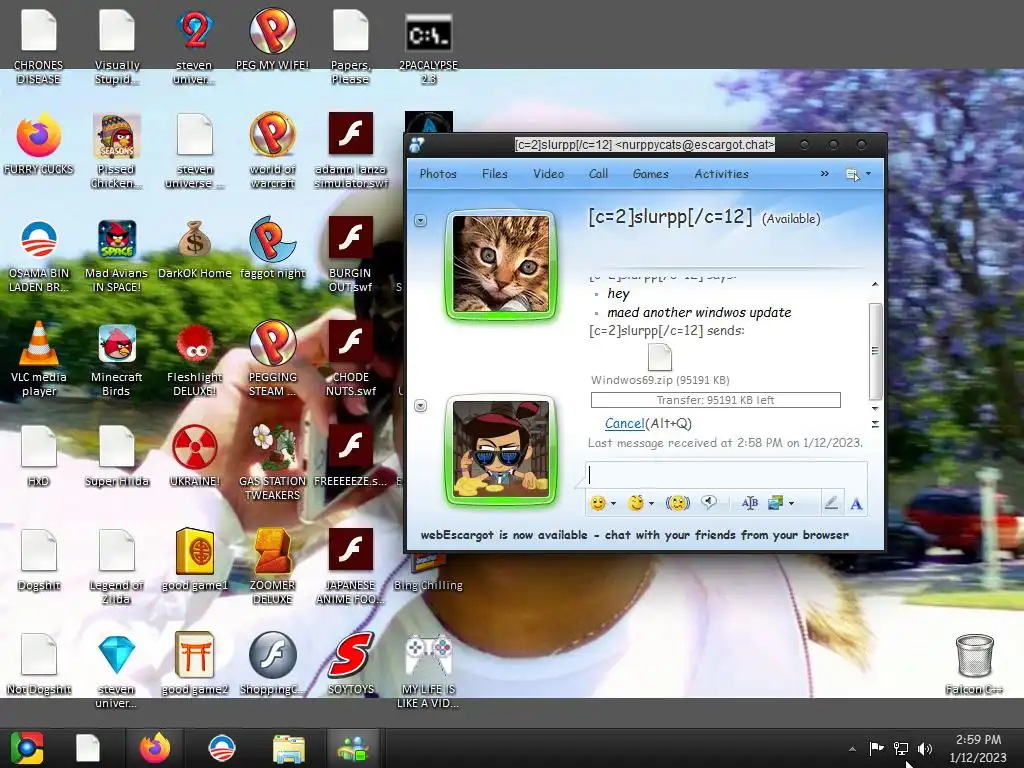
Task: Open the Files menu
Action: [494, 174]
